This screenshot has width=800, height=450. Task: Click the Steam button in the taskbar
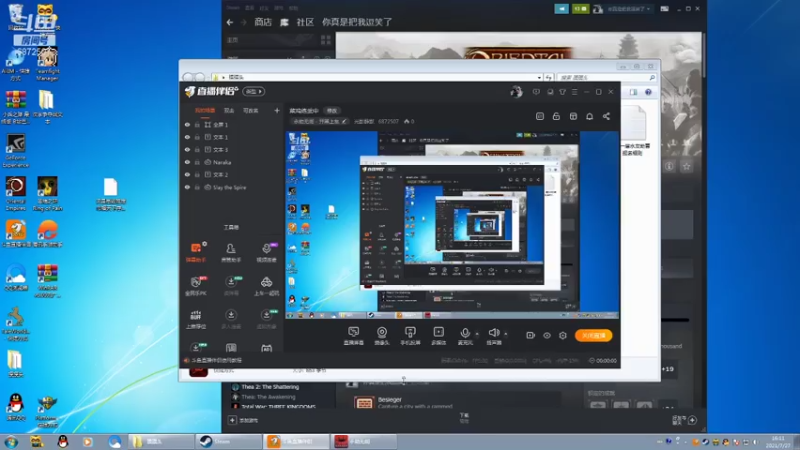pos(229,441)
